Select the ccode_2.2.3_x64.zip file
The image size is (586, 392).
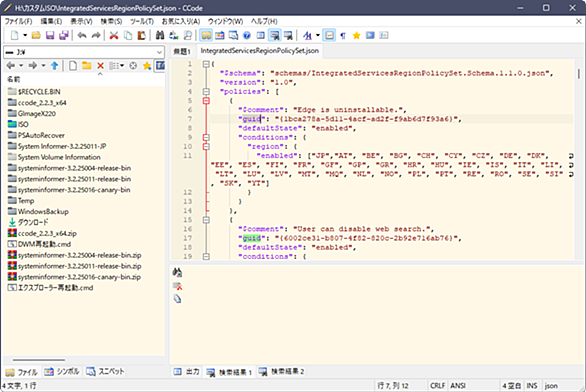[x=47, y=234]
